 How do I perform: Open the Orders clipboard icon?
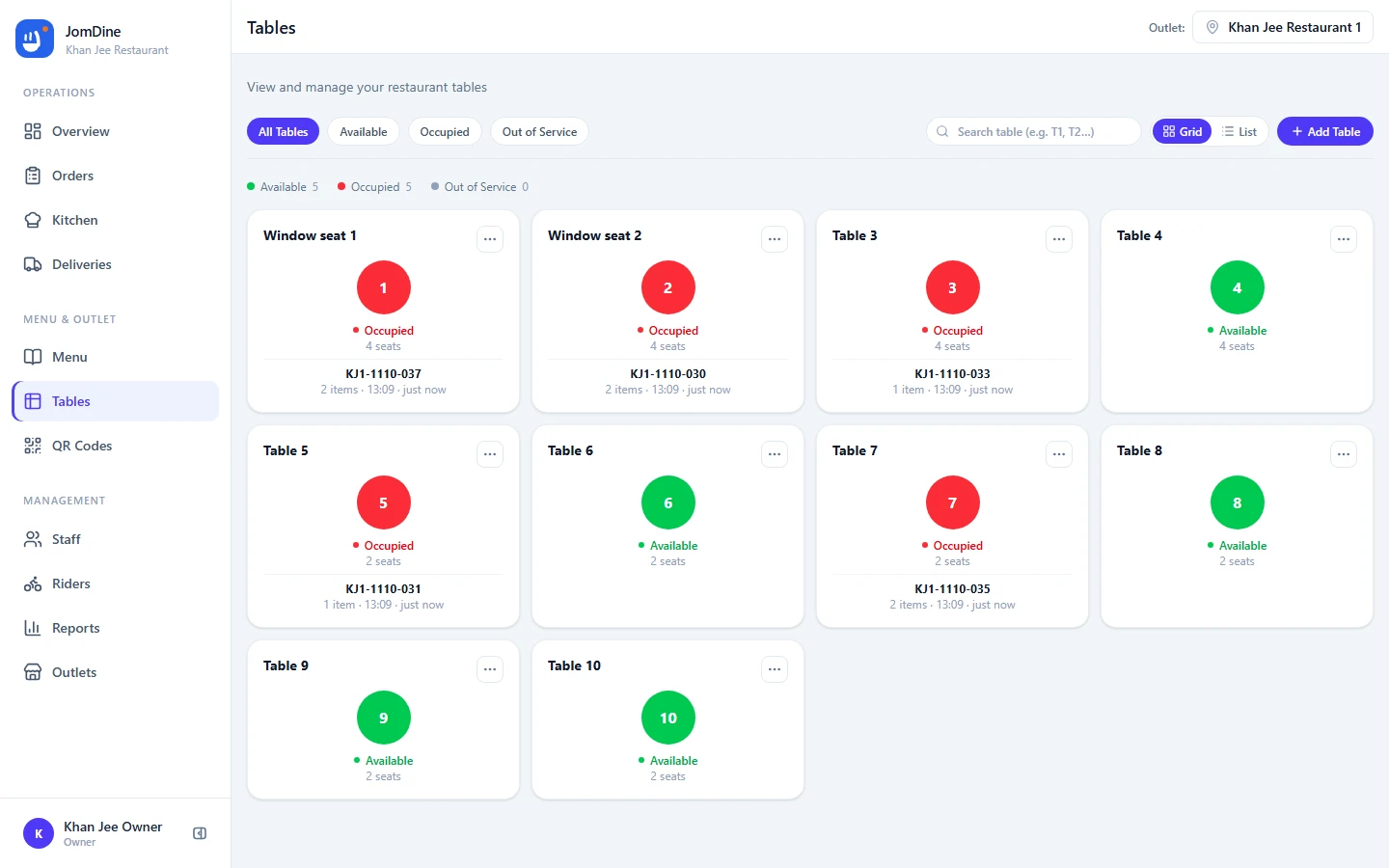point(33,176)
